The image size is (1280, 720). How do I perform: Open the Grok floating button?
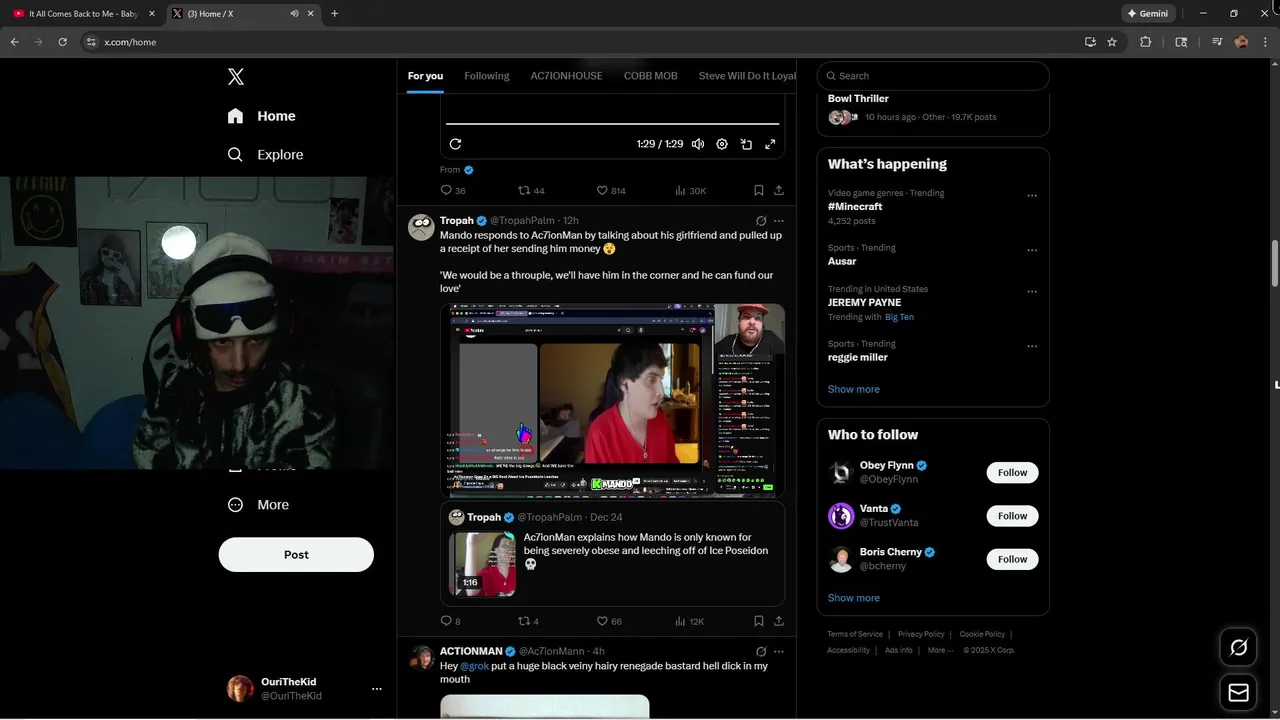coord(1238,648)
